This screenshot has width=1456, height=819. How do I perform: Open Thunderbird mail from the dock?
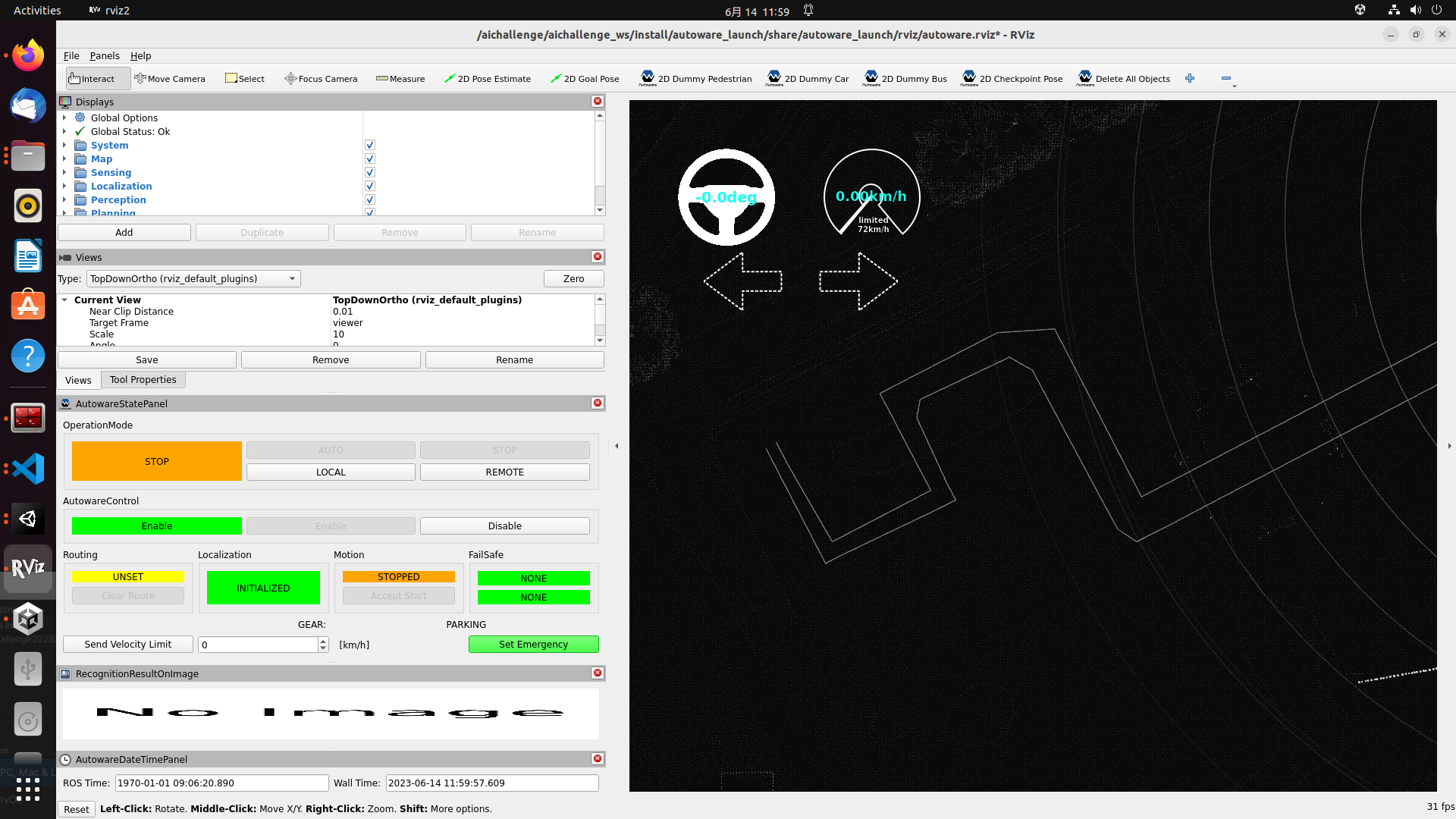28,106
